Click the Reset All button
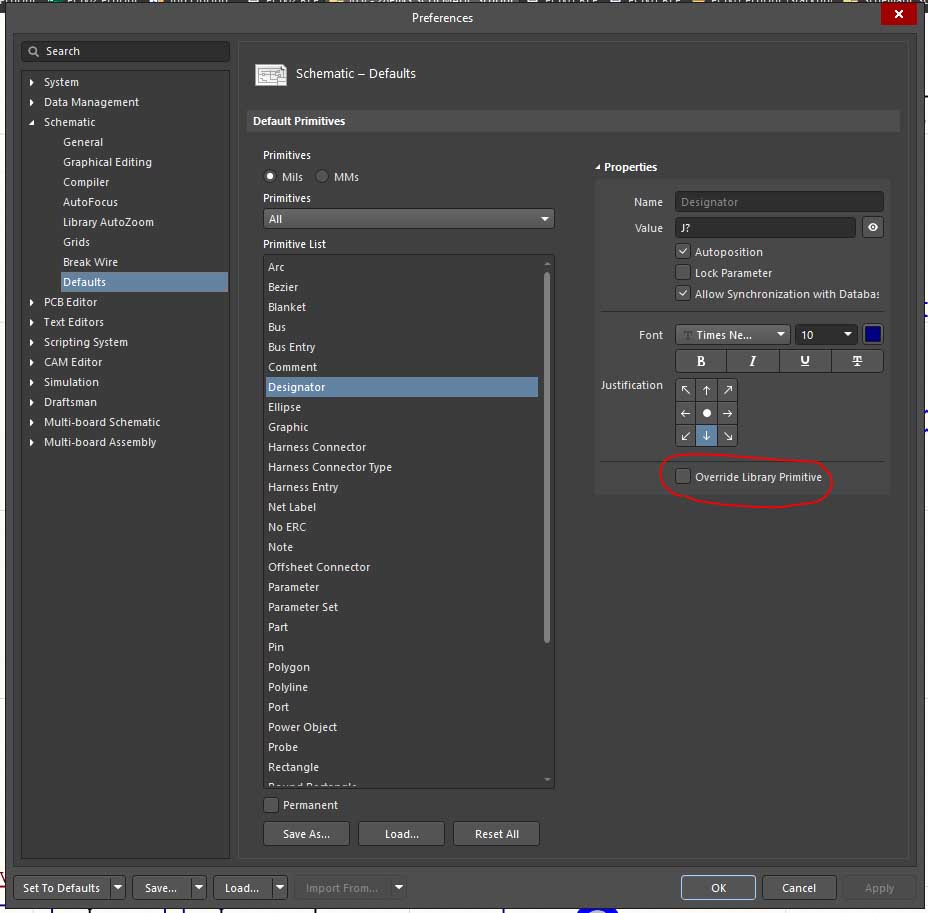928x913 pixels. tap(496, 834)
